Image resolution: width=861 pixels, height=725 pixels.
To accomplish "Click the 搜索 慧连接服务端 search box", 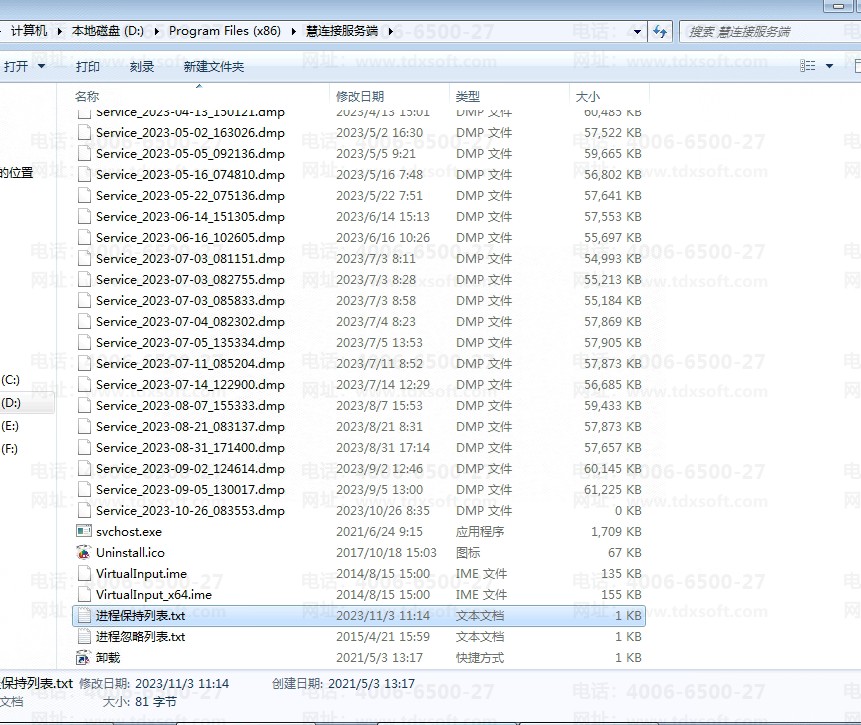I will click(760, 31).
